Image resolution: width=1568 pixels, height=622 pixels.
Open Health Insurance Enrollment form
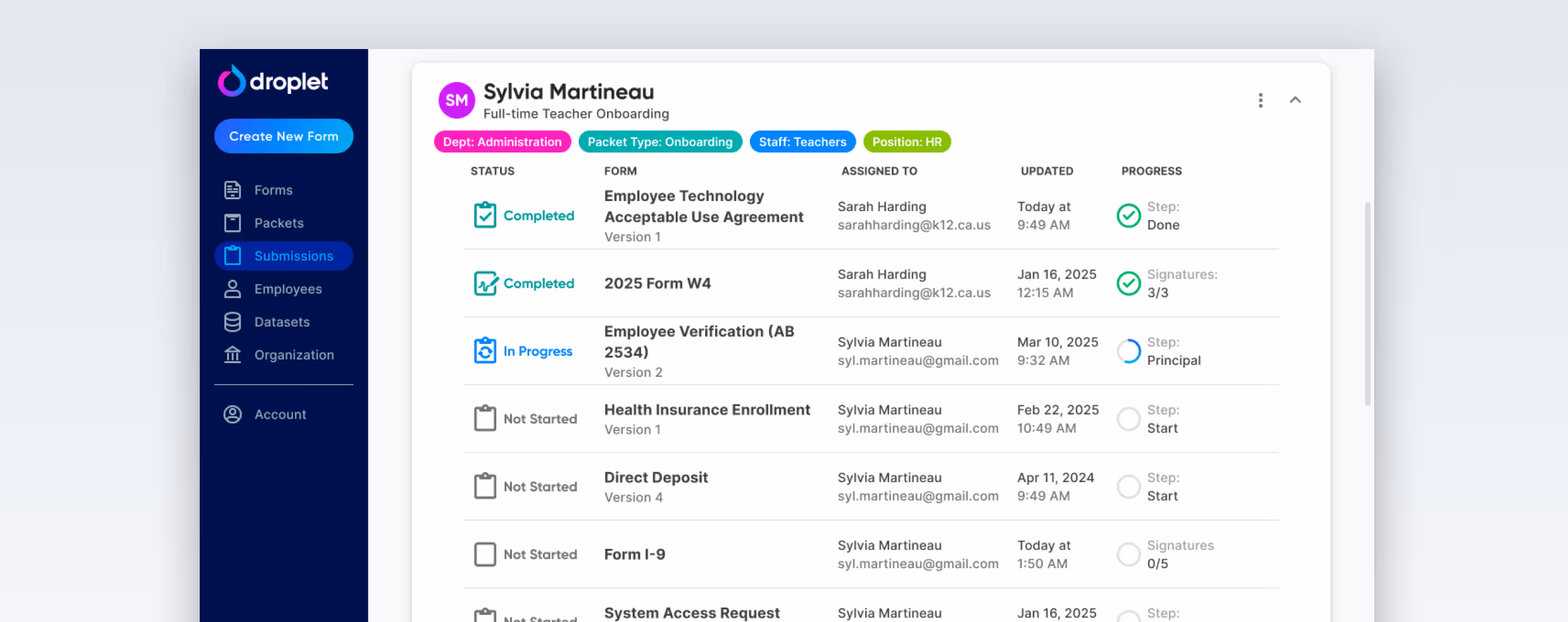[x=707, y=410]
